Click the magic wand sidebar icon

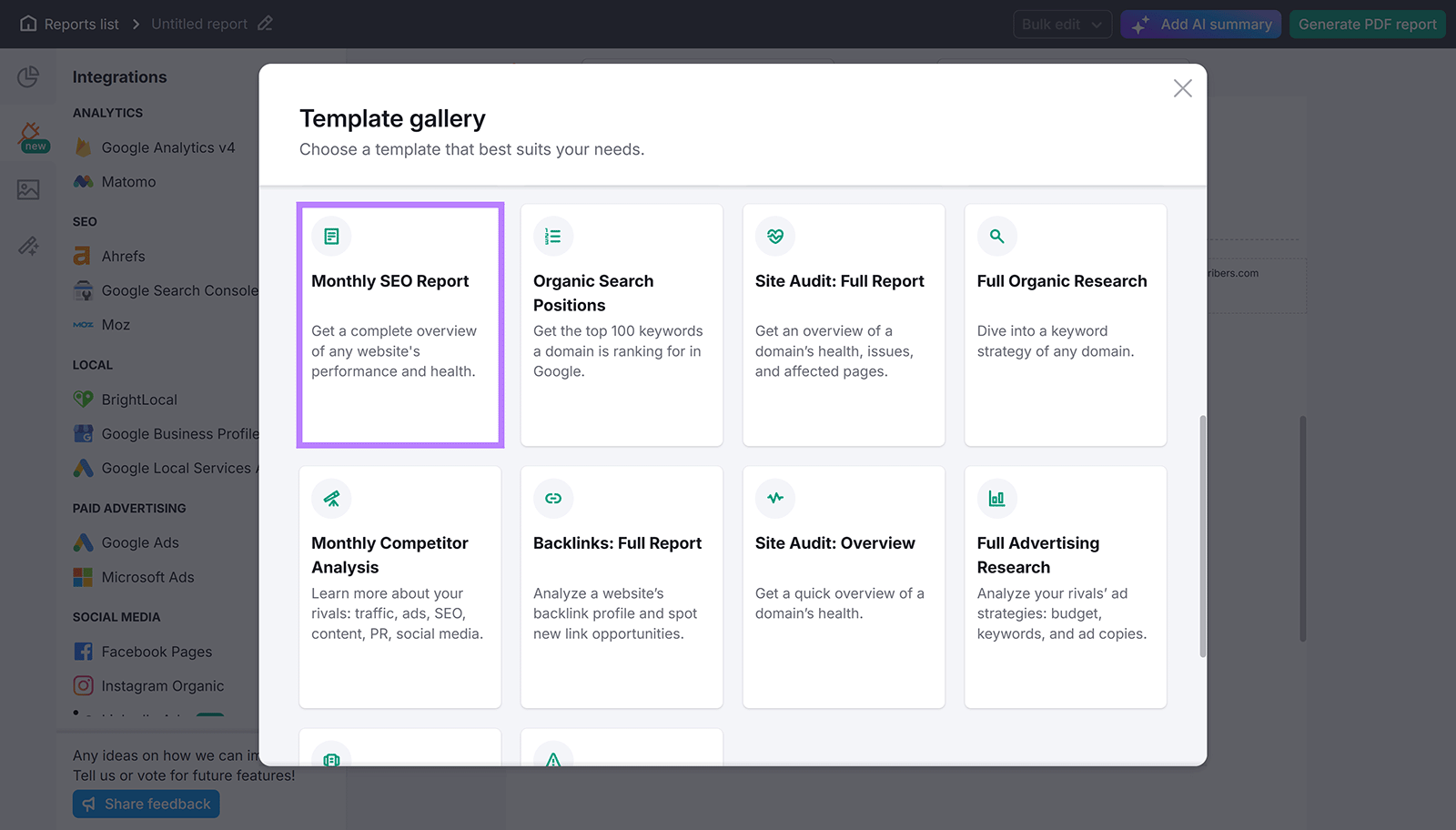(28, 246)
